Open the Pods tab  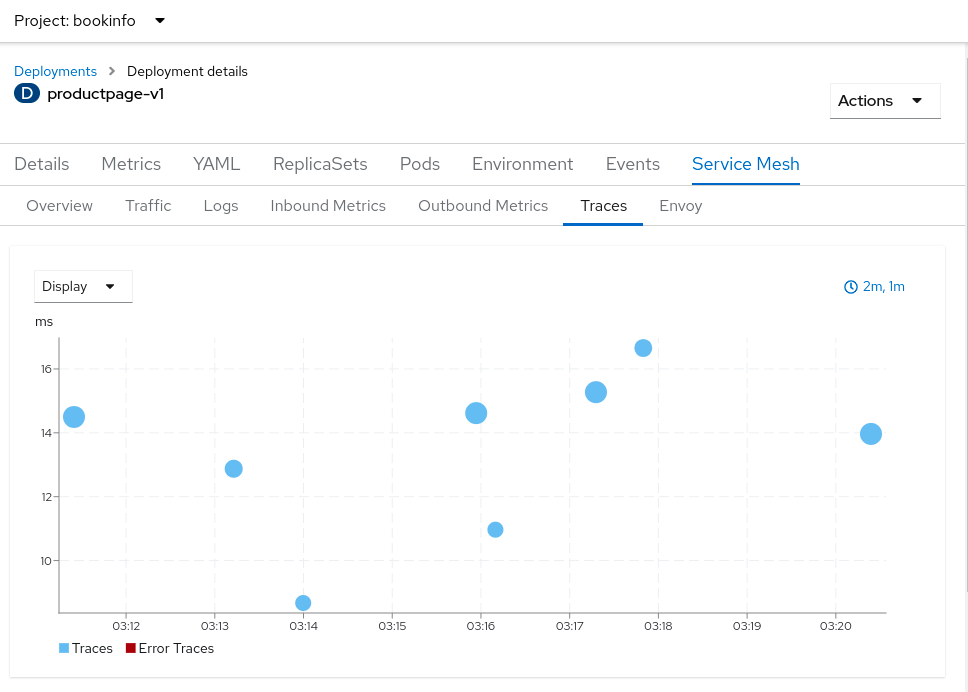420,164
